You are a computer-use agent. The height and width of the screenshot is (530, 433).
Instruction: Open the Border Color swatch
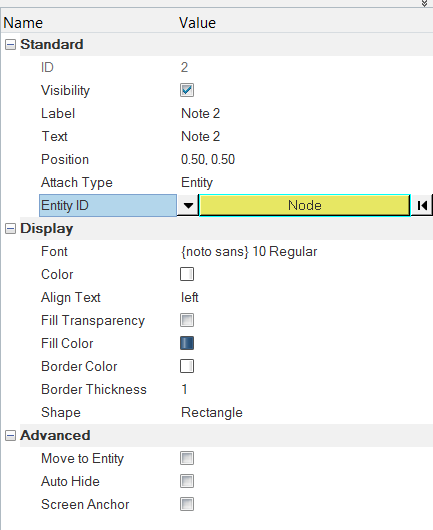pyautogui.click(x=187, y=366)
